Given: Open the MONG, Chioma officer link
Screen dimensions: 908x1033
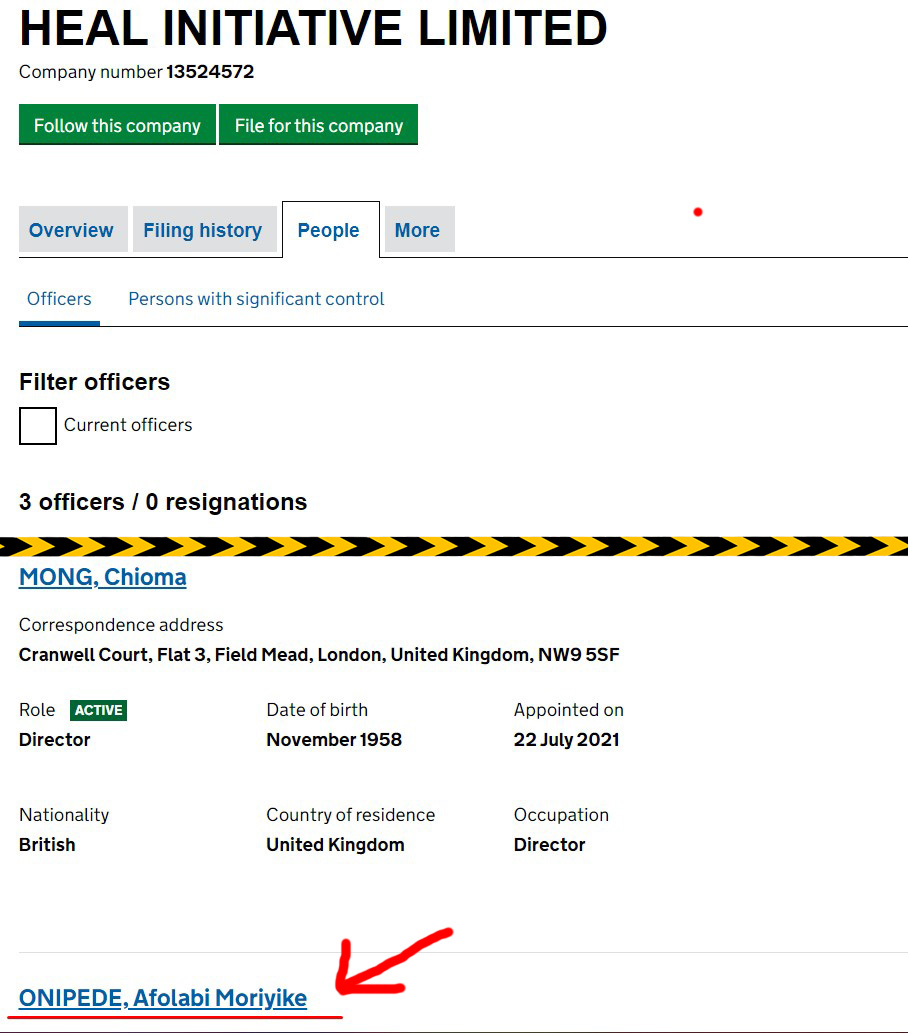Looking at the screenshot, I should (x=102, y=577).
